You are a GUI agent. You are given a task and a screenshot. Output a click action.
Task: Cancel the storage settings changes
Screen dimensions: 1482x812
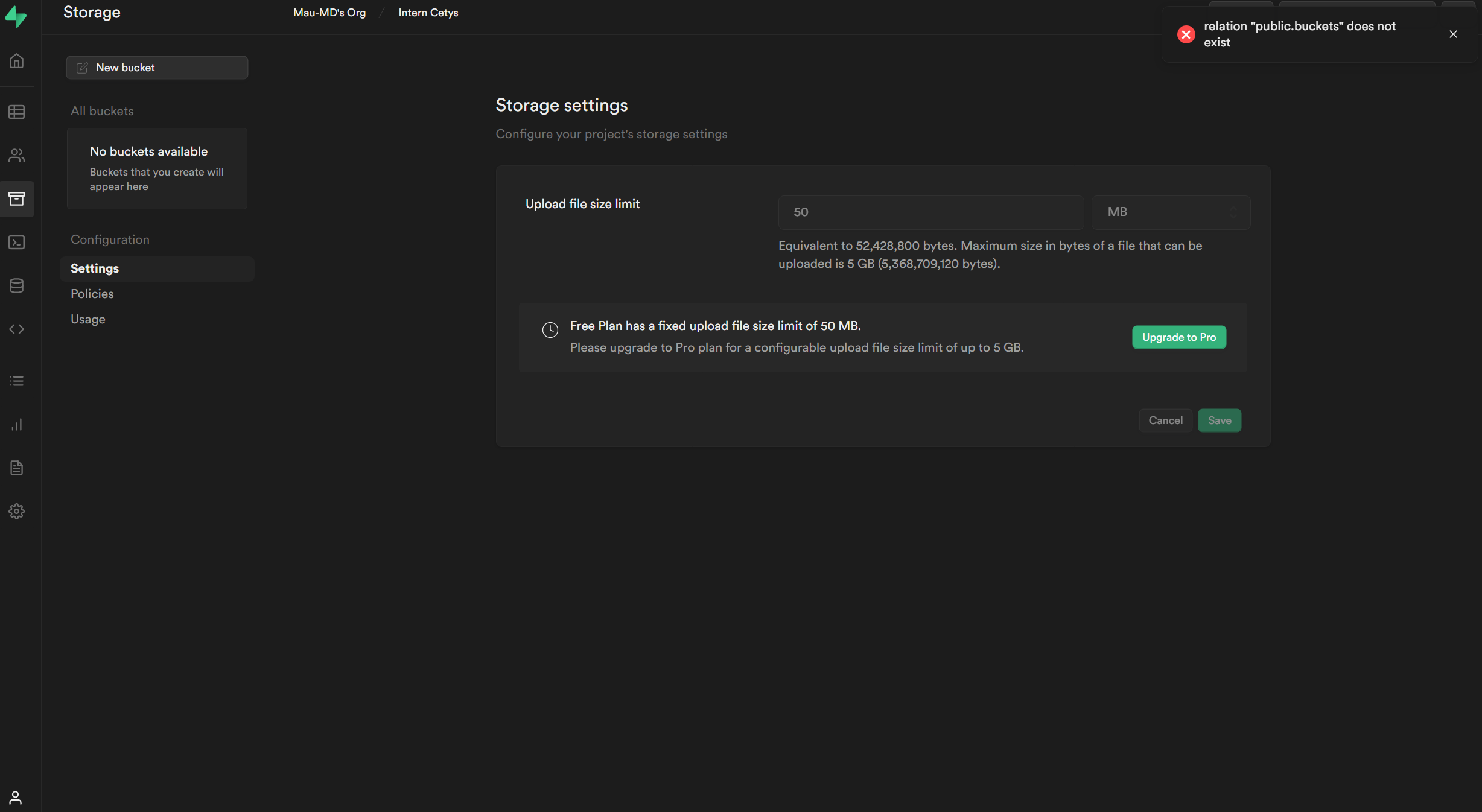click(x=1165, y=420)
